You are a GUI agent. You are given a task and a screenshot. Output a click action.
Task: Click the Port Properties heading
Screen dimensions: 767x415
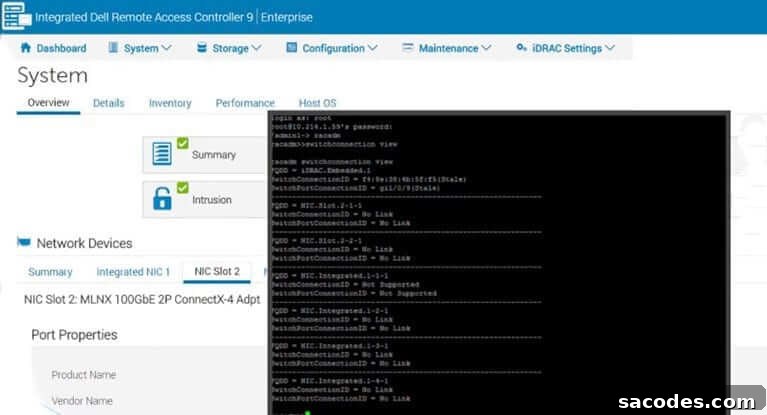tap(74, 335)
